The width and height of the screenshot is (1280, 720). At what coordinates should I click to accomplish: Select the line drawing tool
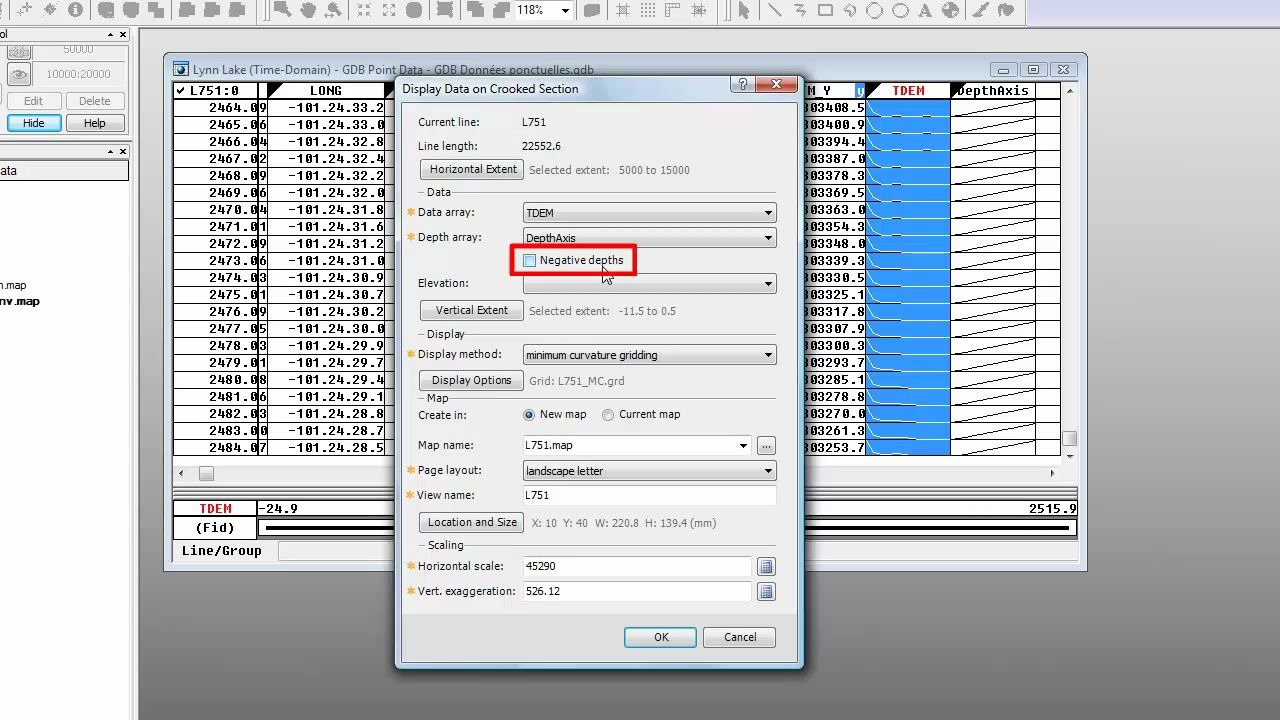click(x=773, y=10)
